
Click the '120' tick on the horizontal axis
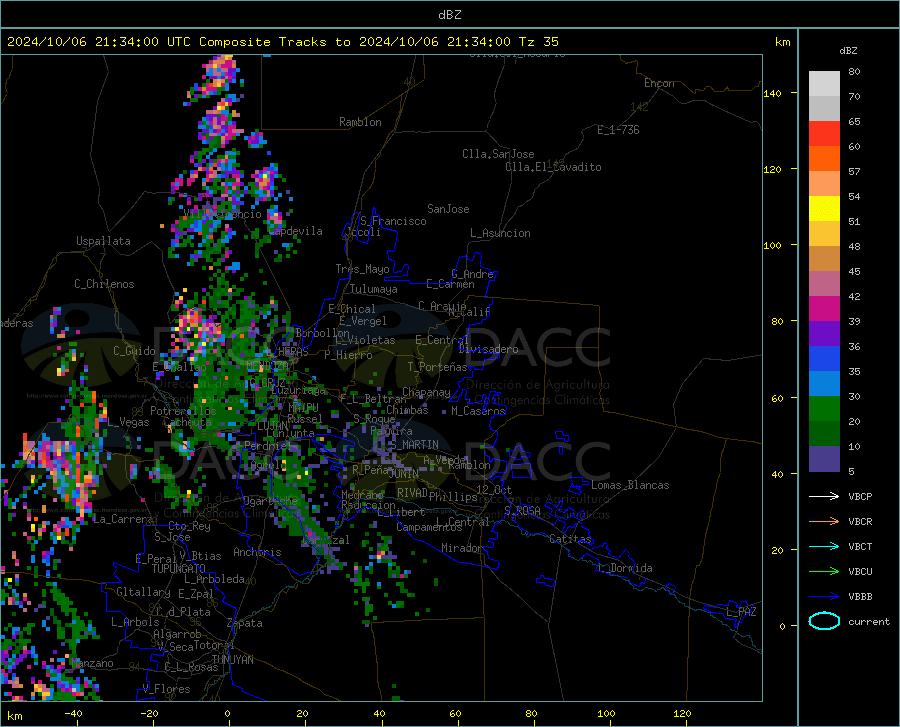click(682, 713)
